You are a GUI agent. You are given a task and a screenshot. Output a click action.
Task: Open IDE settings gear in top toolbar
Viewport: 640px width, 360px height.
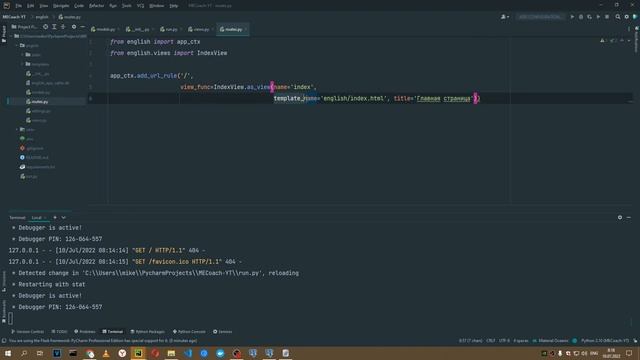(x=627, y=17)
